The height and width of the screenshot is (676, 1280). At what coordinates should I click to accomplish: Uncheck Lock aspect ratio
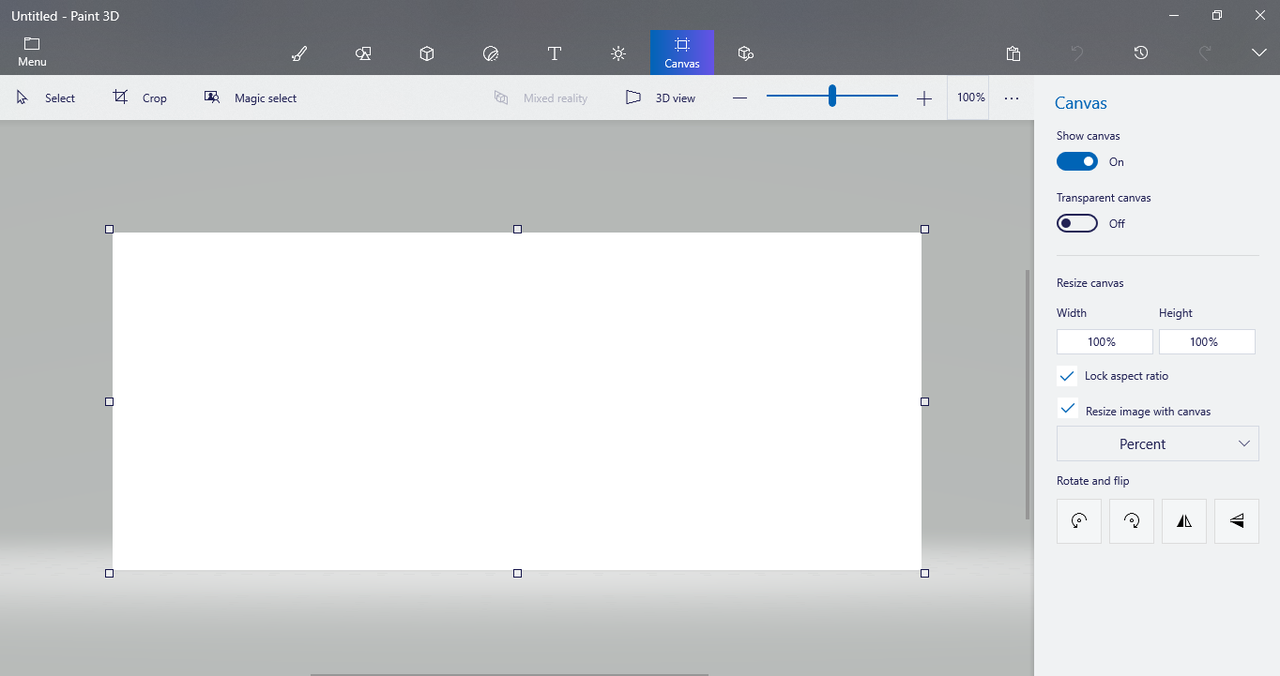pos(1068,376)
